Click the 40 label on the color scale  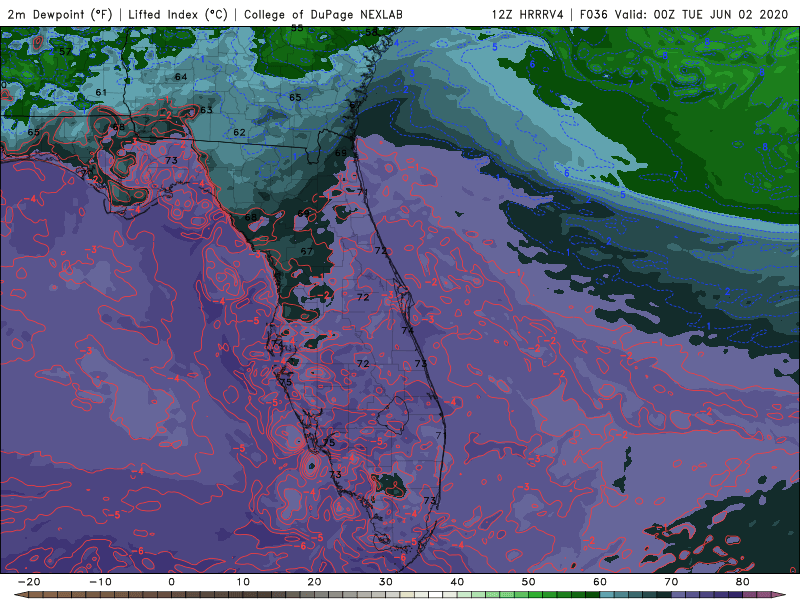pos(457,582)
